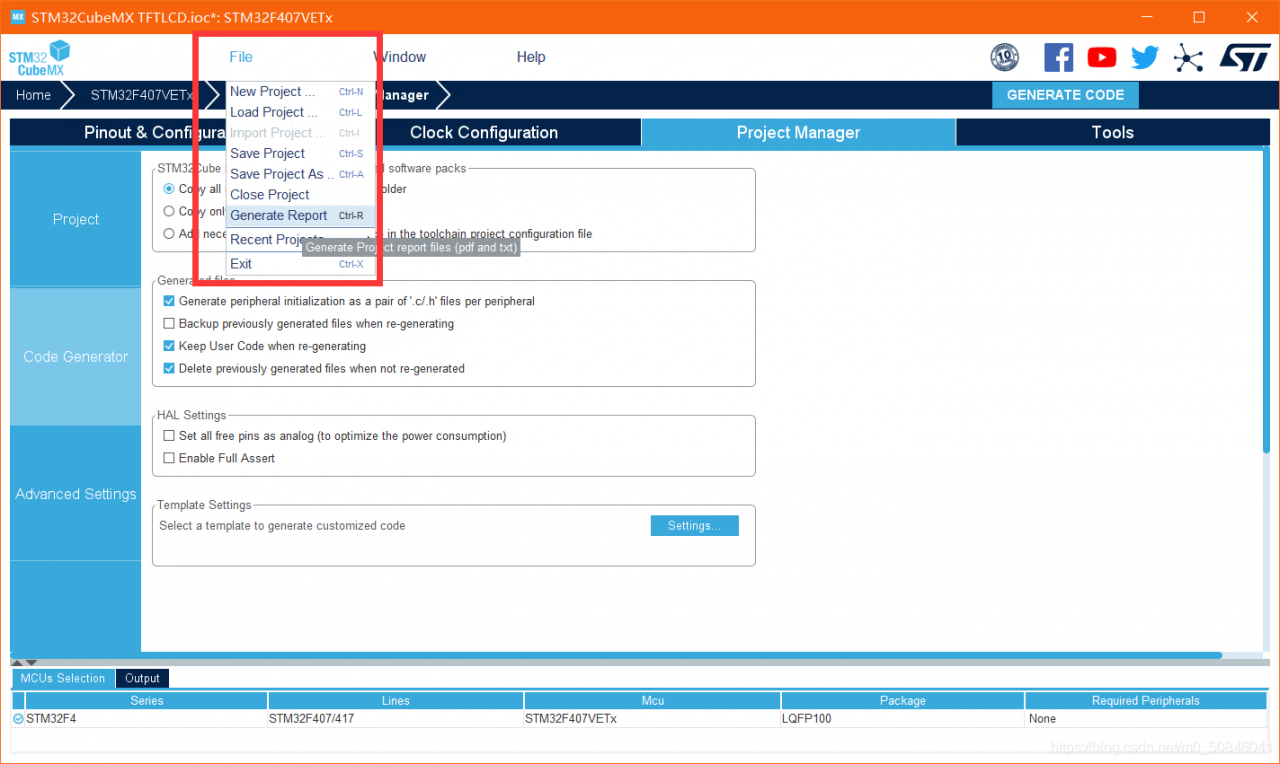
Task: Toggle Generate peripheral initialization as pair checkbox
Action: (x=169, y=301)
